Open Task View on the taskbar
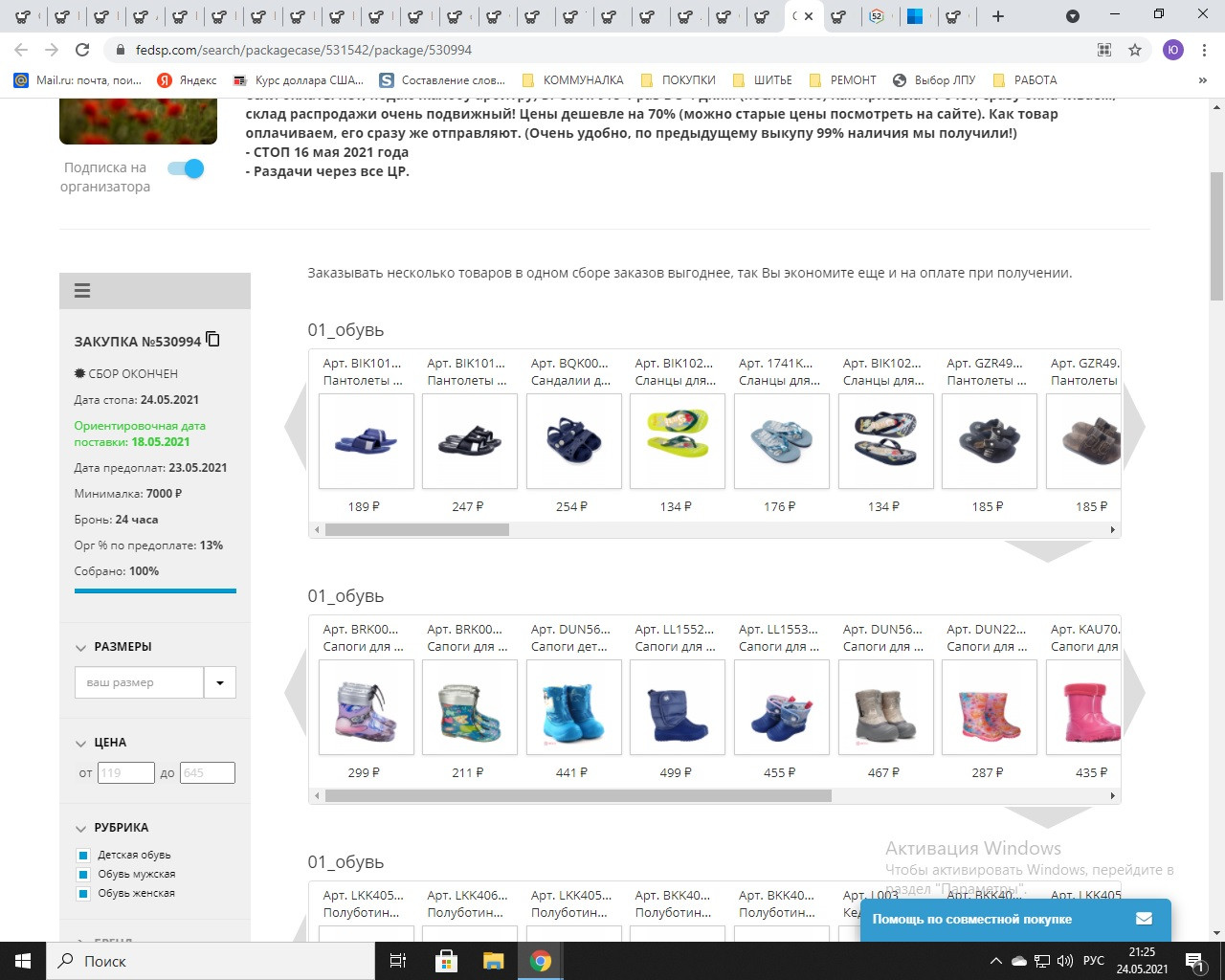The image size is (1225, 980). (398, 961)
